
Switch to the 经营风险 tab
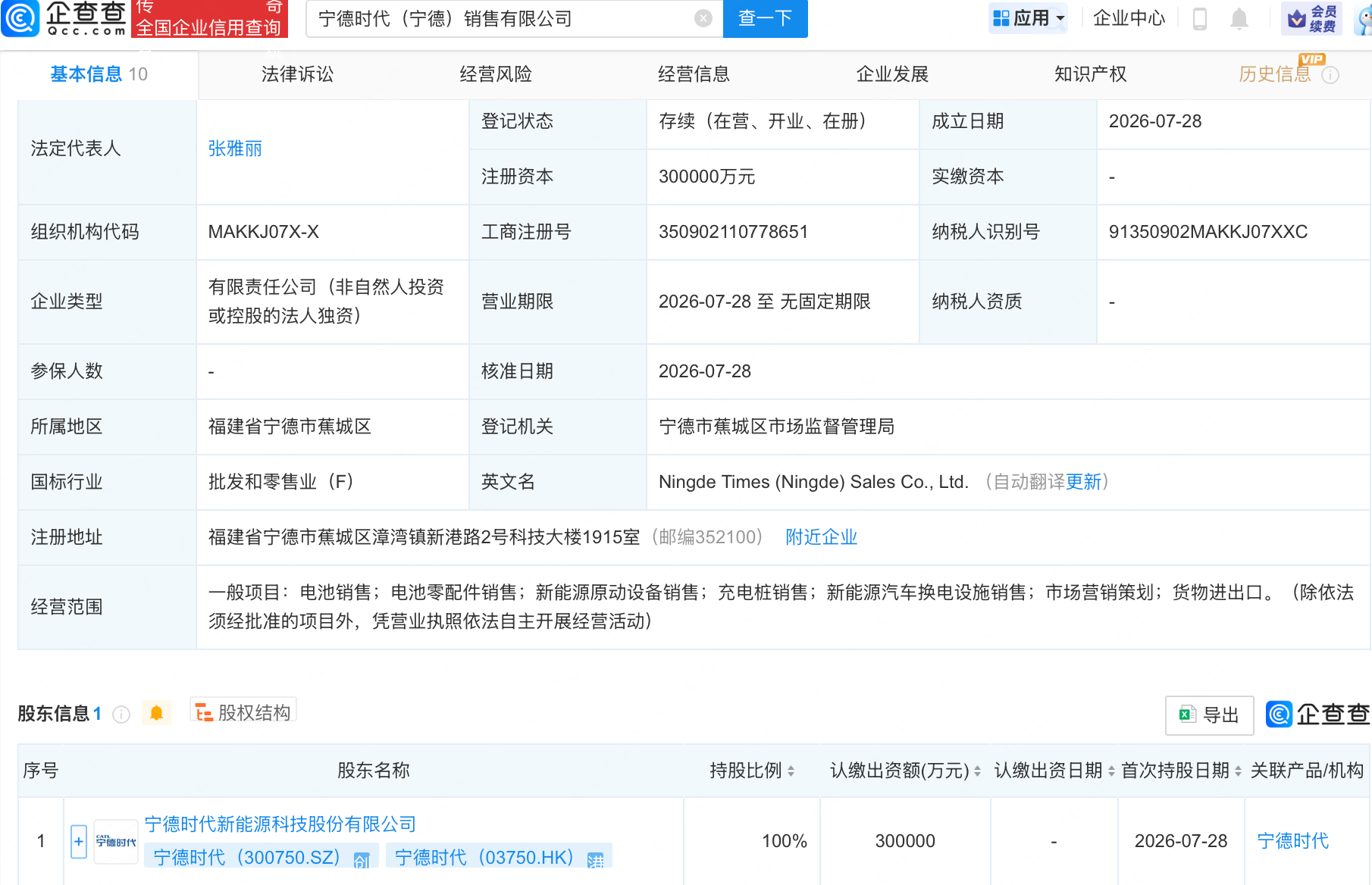tap(496, 74)
